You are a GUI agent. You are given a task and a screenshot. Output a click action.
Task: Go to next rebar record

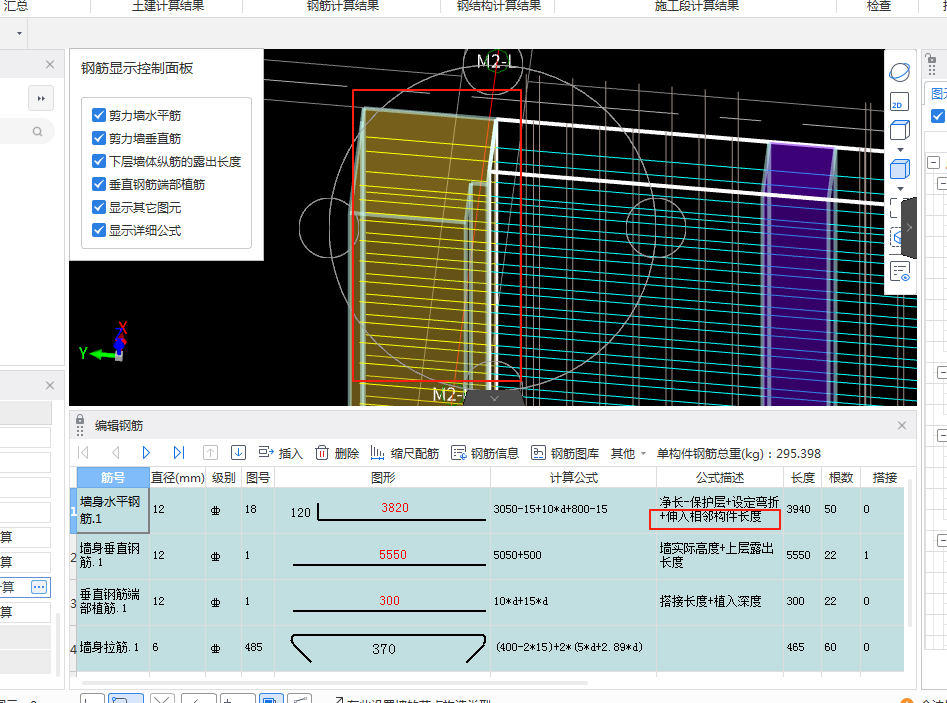pyautogui.click(x=146, y=452)
